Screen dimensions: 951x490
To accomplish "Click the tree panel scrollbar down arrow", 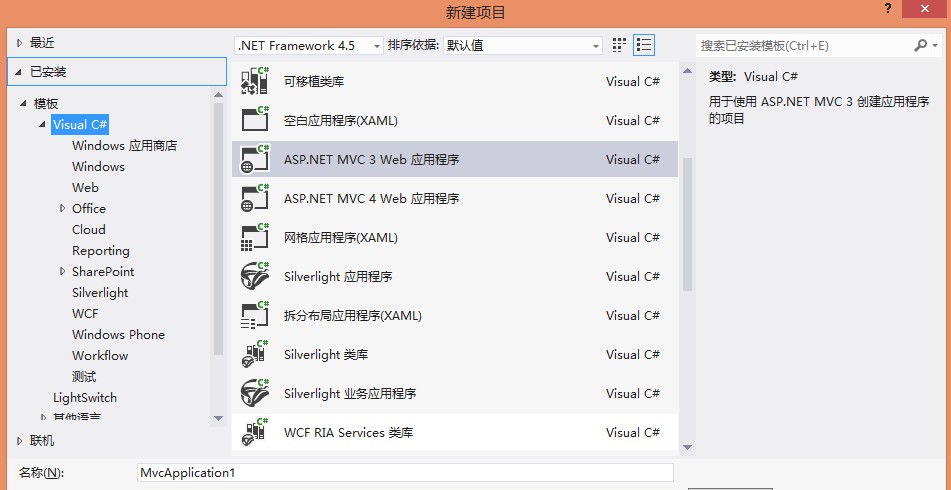I will click(218, 418).
